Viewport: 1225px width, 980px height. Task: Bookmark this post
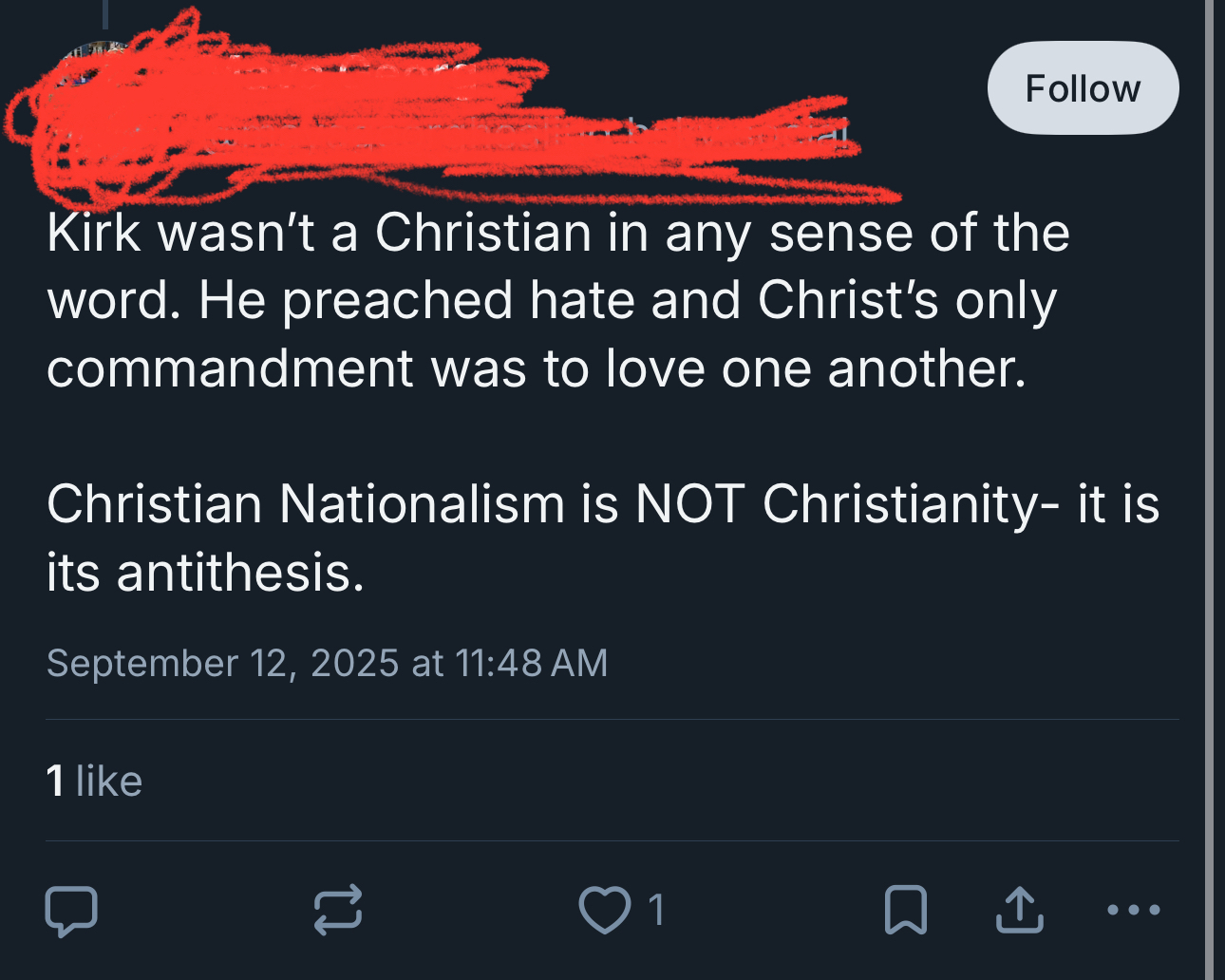click(x=905, y=910)
